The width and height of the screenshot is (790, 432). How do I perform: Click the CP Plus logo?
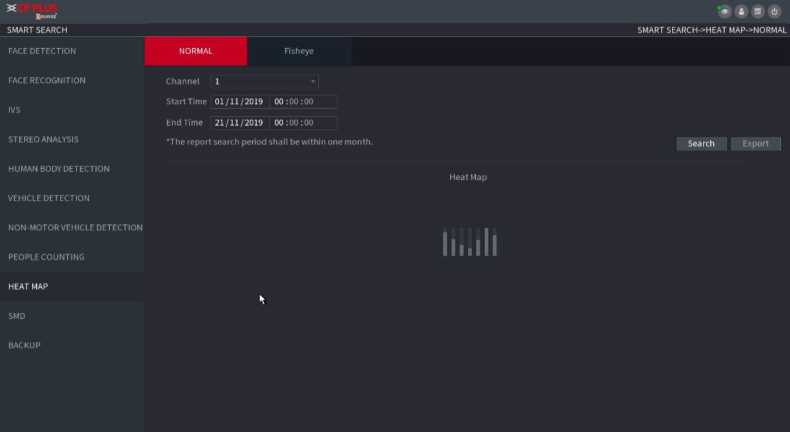tap(32, 11)
